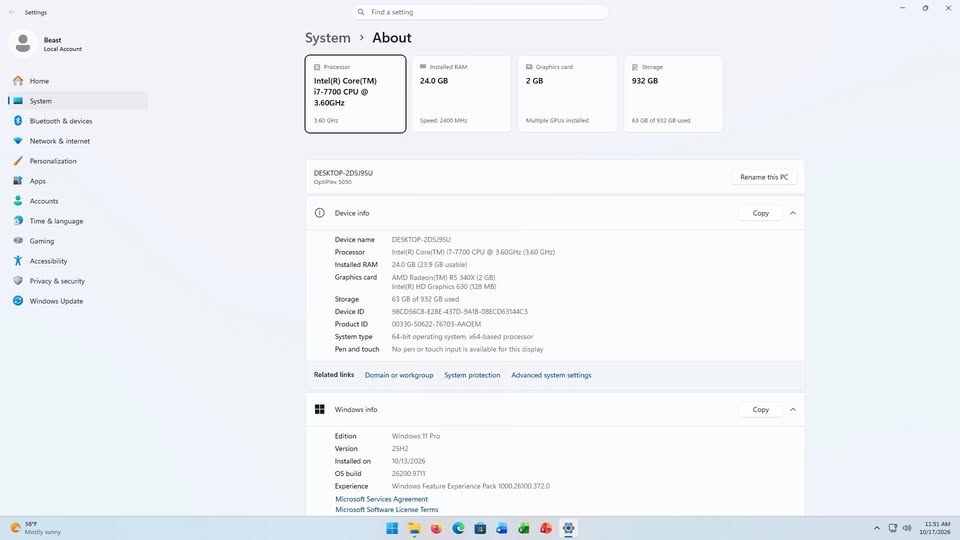
Task: Open the Windows Start menu
Action: (392, 528)
